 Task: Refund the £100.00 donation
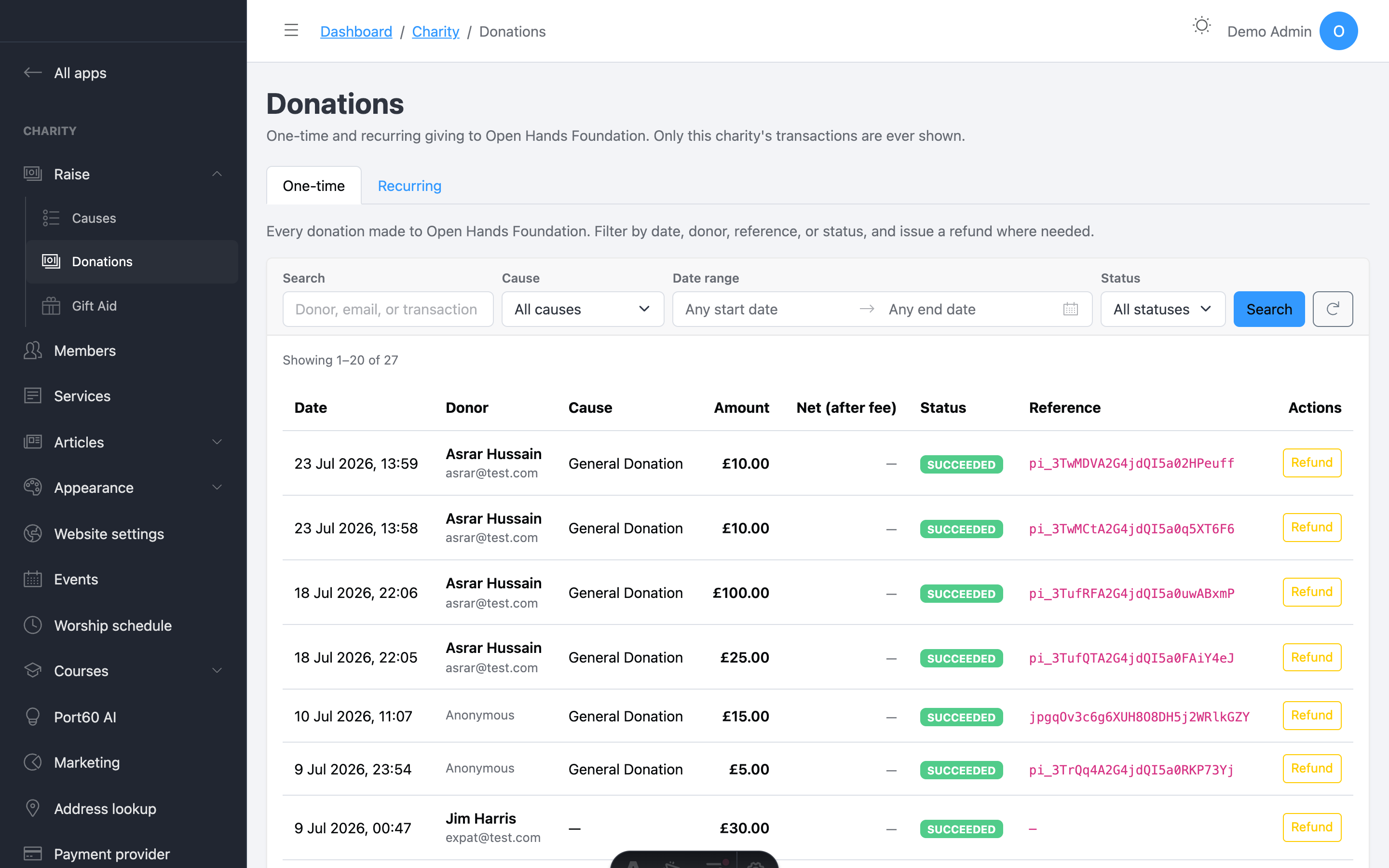point(1311,592)
